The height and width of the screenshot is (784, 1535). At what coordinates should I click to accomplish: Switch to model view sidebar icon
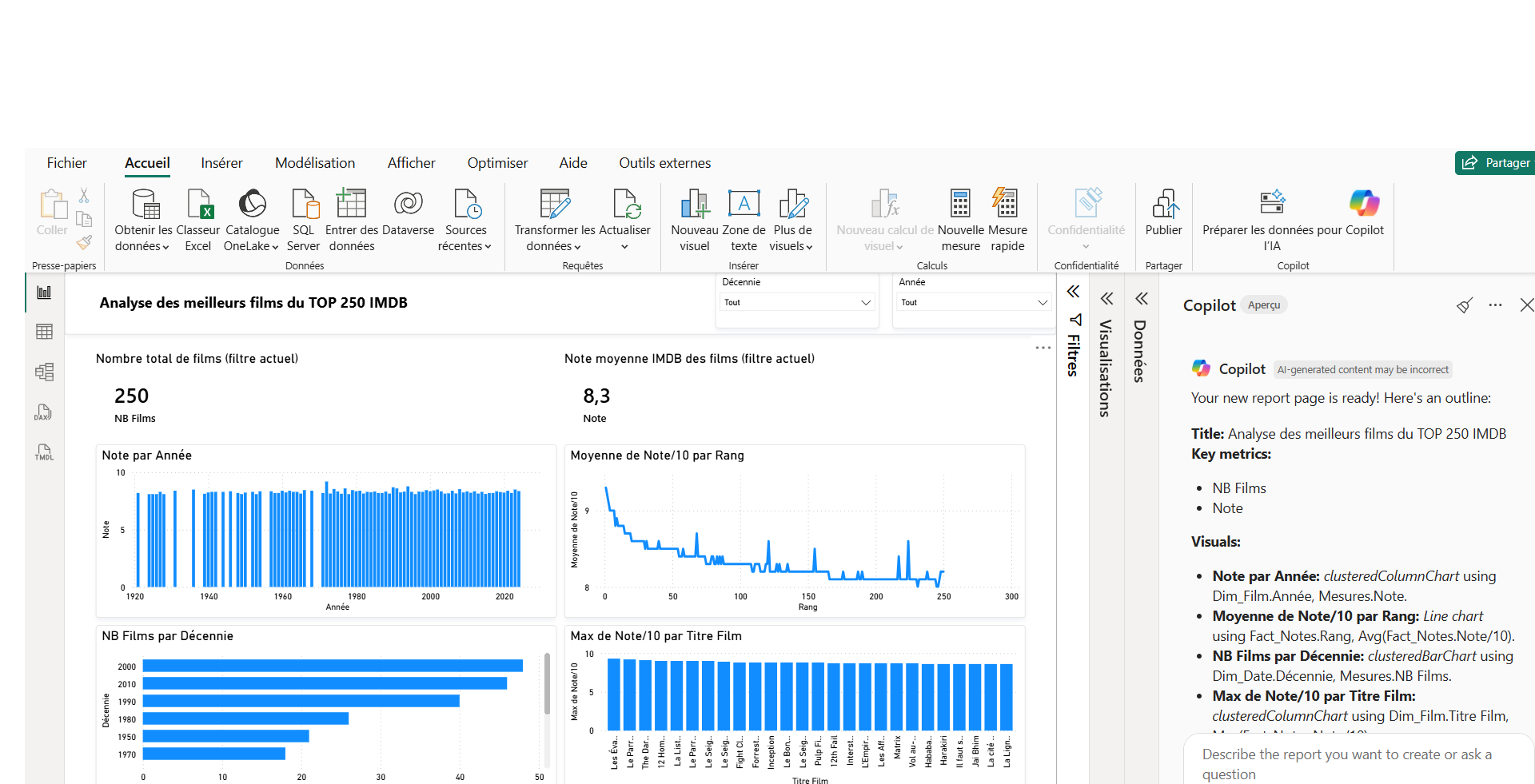(x=44, y=372)
